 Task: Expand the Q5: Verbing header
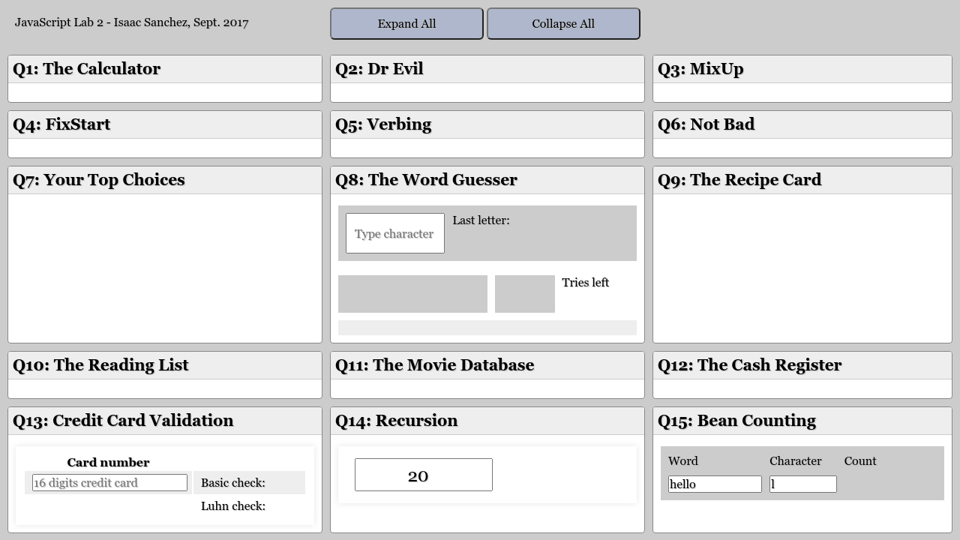pos(487,125)
